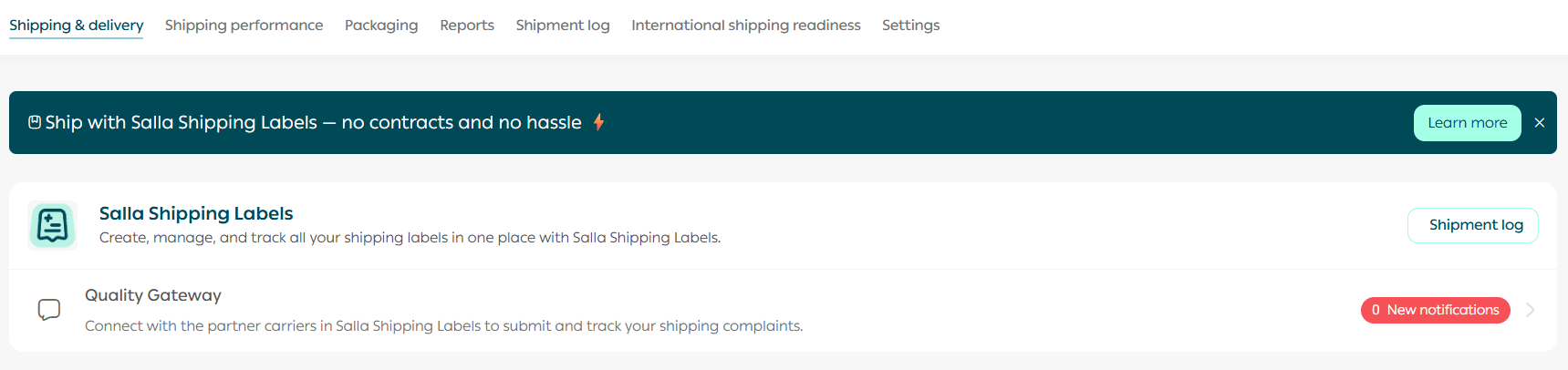Open the Packaging tab
This screenshot has height=370, width=1568.
(x=381, y=26)
